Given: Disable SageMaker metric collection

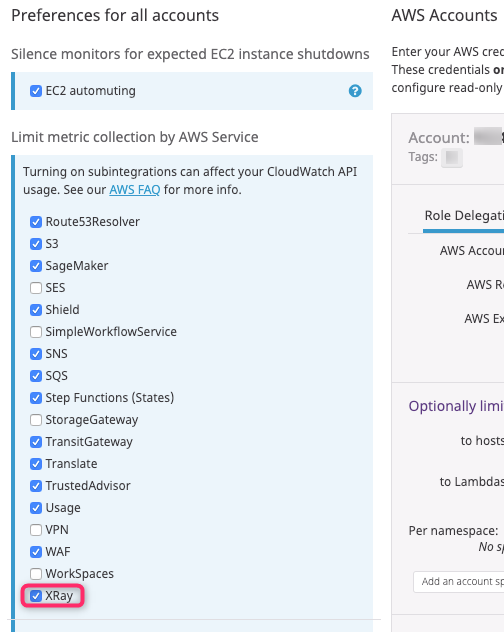Looking at the screenshot, I should point(36,266).
